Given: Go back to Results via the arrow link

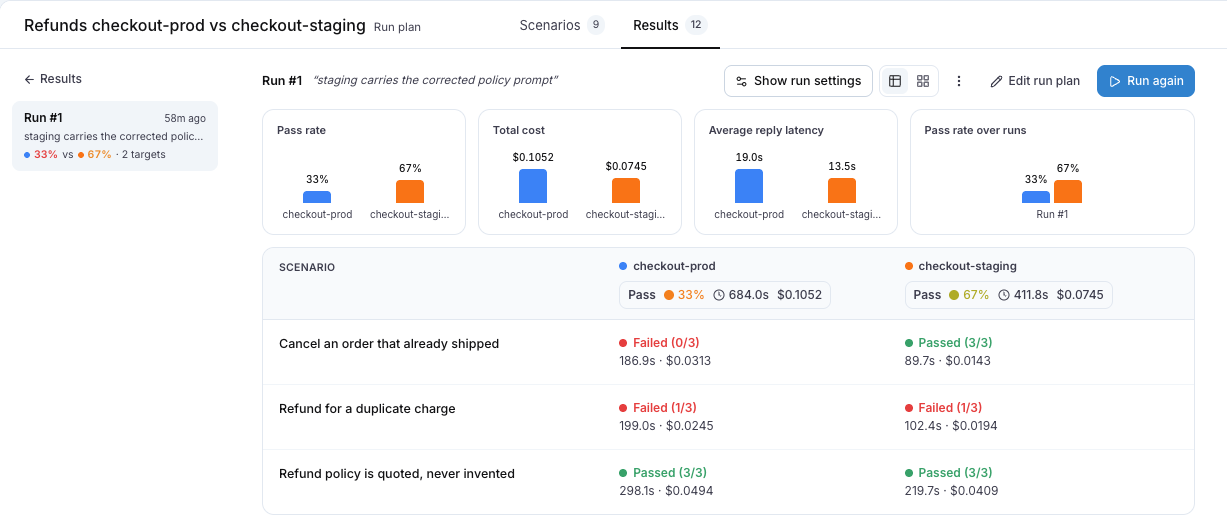Looking at the screenshot, I should [x=53, y=79].
